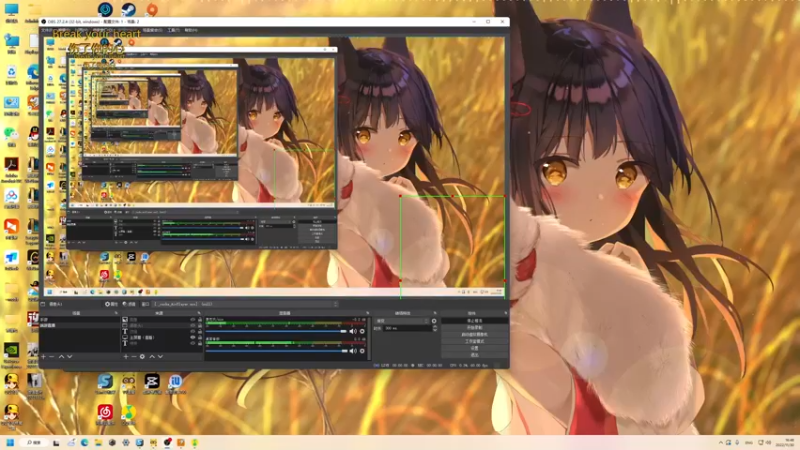Click the taskbar search box

[x=34, y=442]
